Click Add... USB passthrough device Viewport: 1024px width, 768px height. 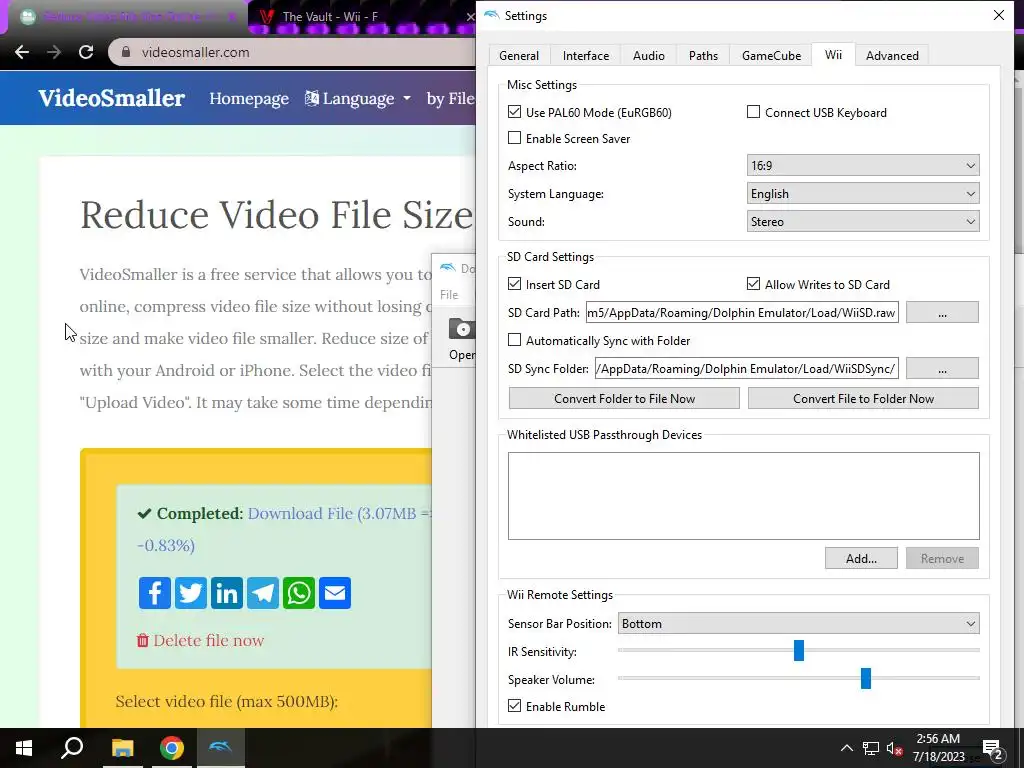pos(861,558)
